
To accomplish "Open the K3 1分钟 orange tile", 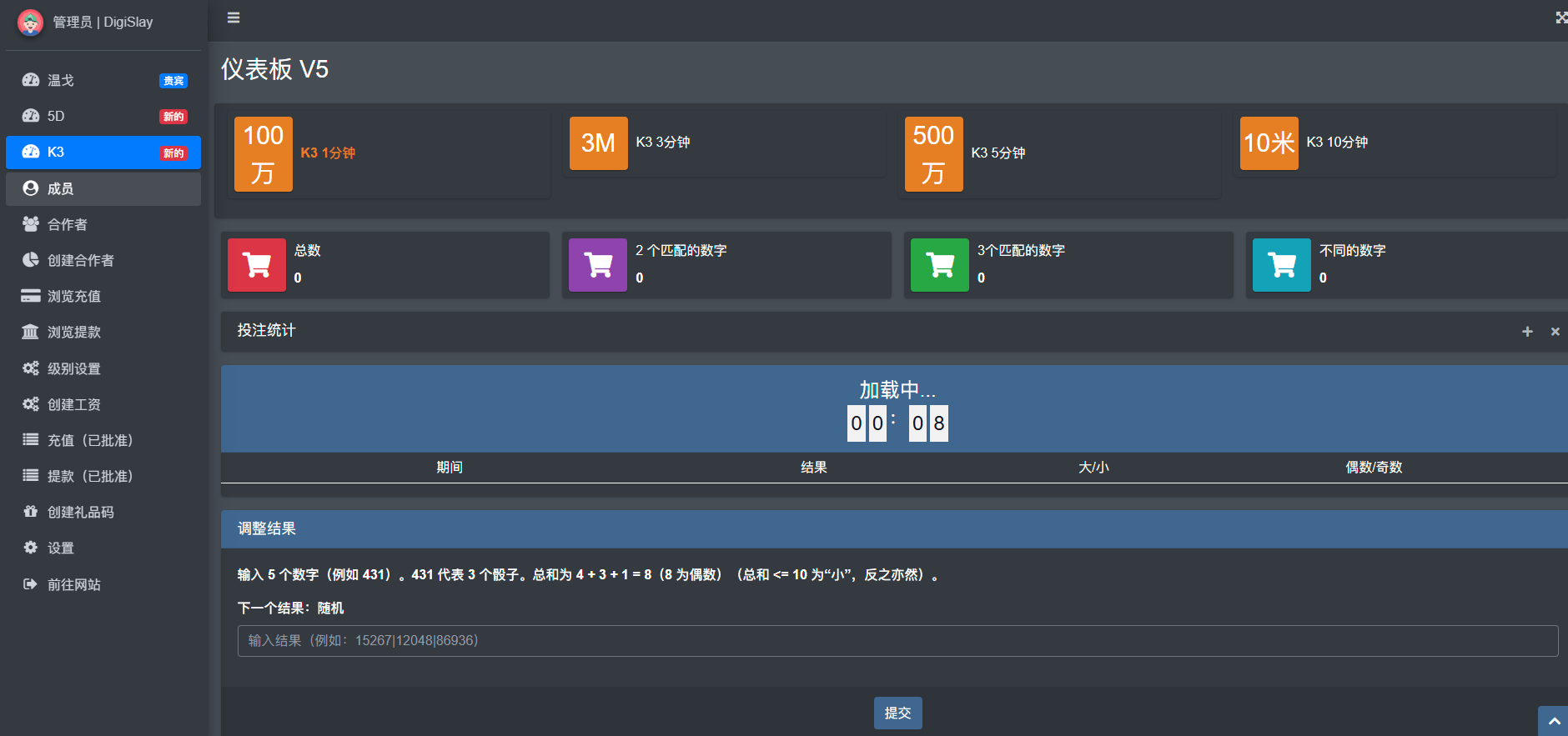I will pos(264,154).
